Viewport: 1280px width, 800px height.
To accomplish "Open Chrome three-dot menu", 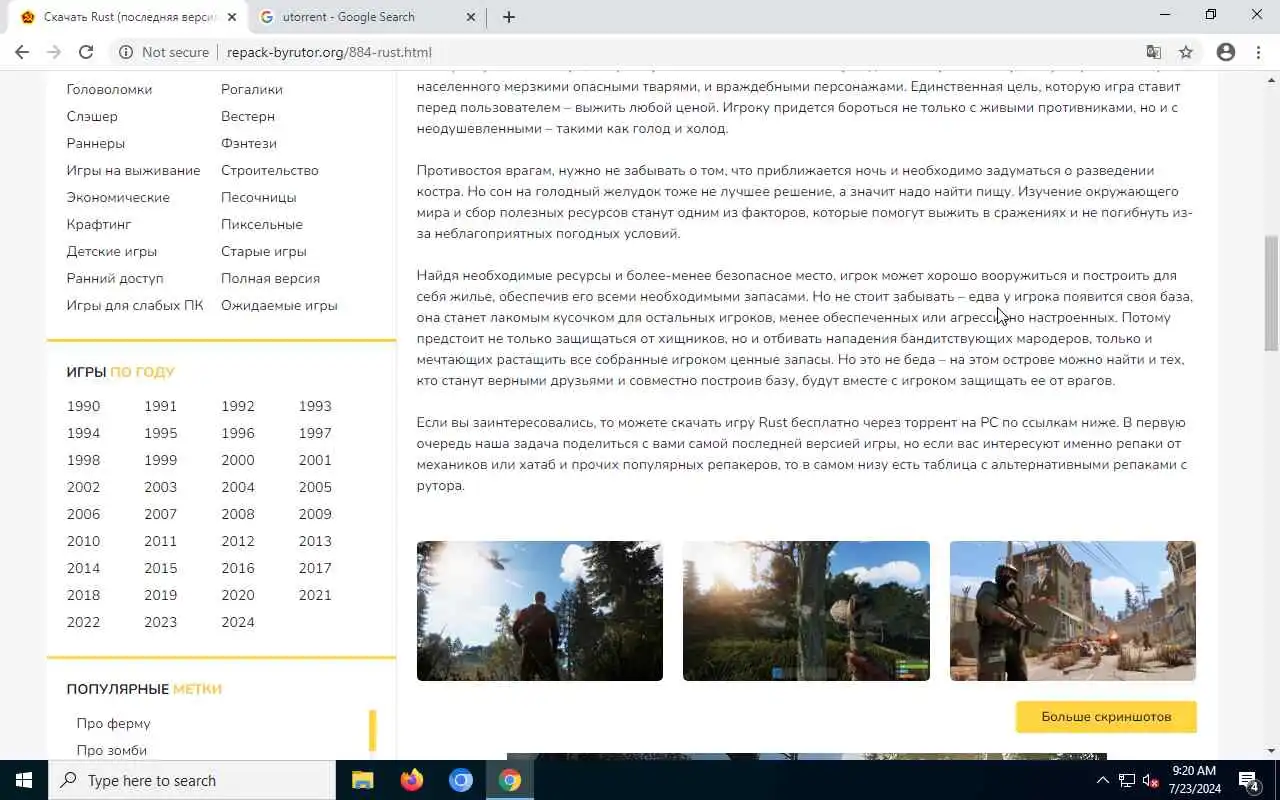I will click(x=1258, y=52).
